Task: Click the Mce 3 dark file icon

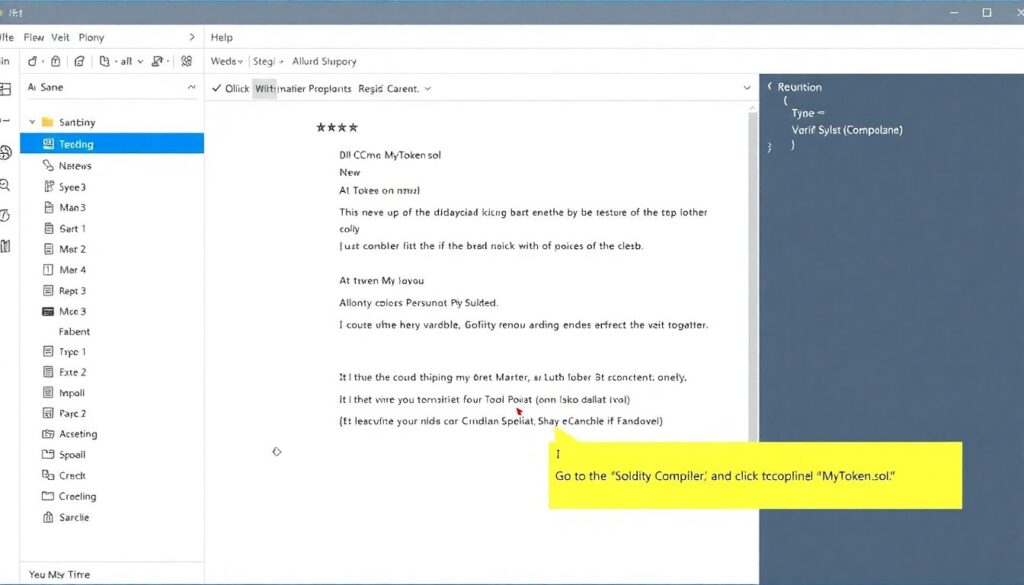Action: pyautogui.click(x=48, y=311)
